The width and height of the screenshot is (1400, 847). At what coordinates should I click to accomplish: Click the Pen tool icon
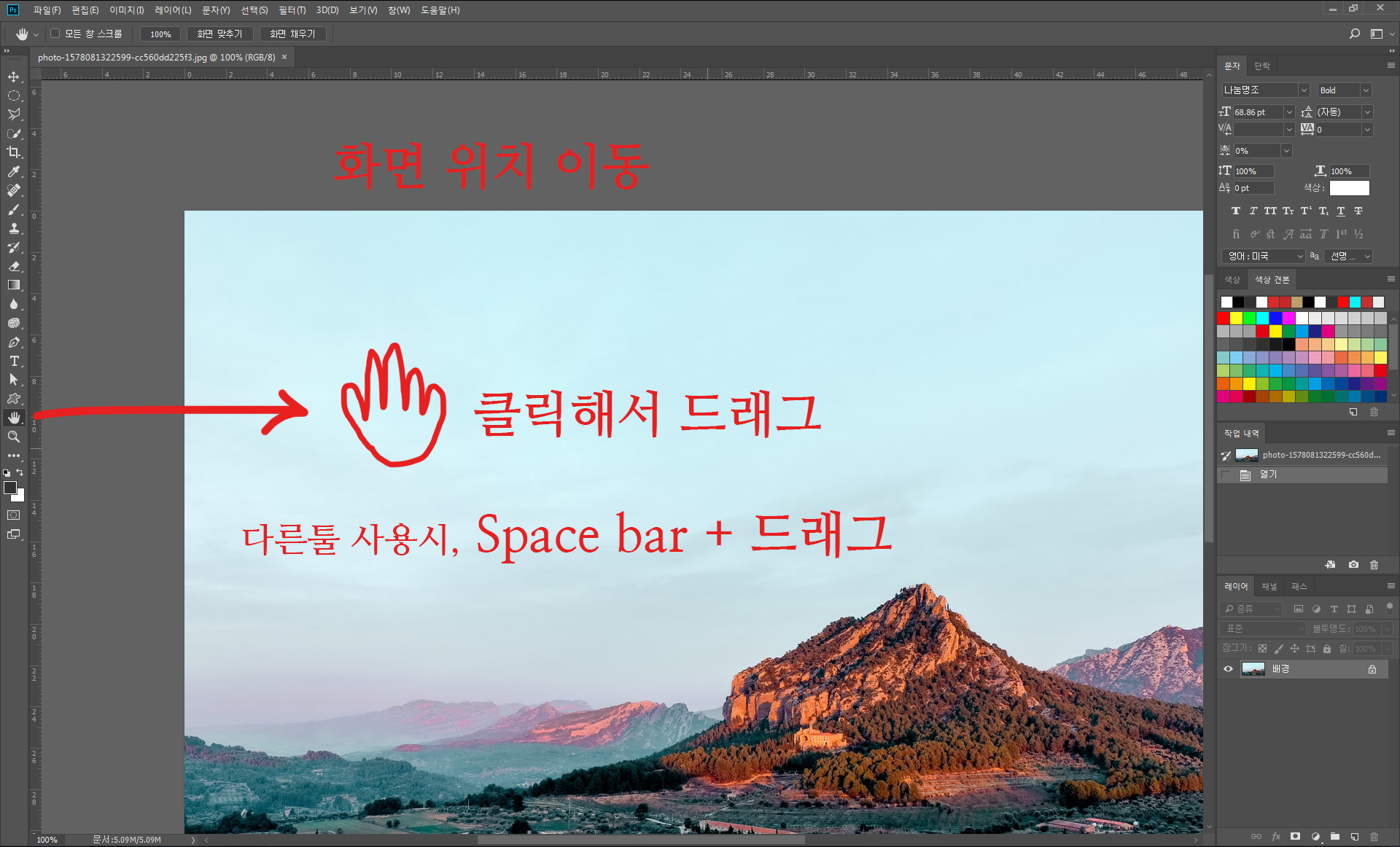coord(14,342)
